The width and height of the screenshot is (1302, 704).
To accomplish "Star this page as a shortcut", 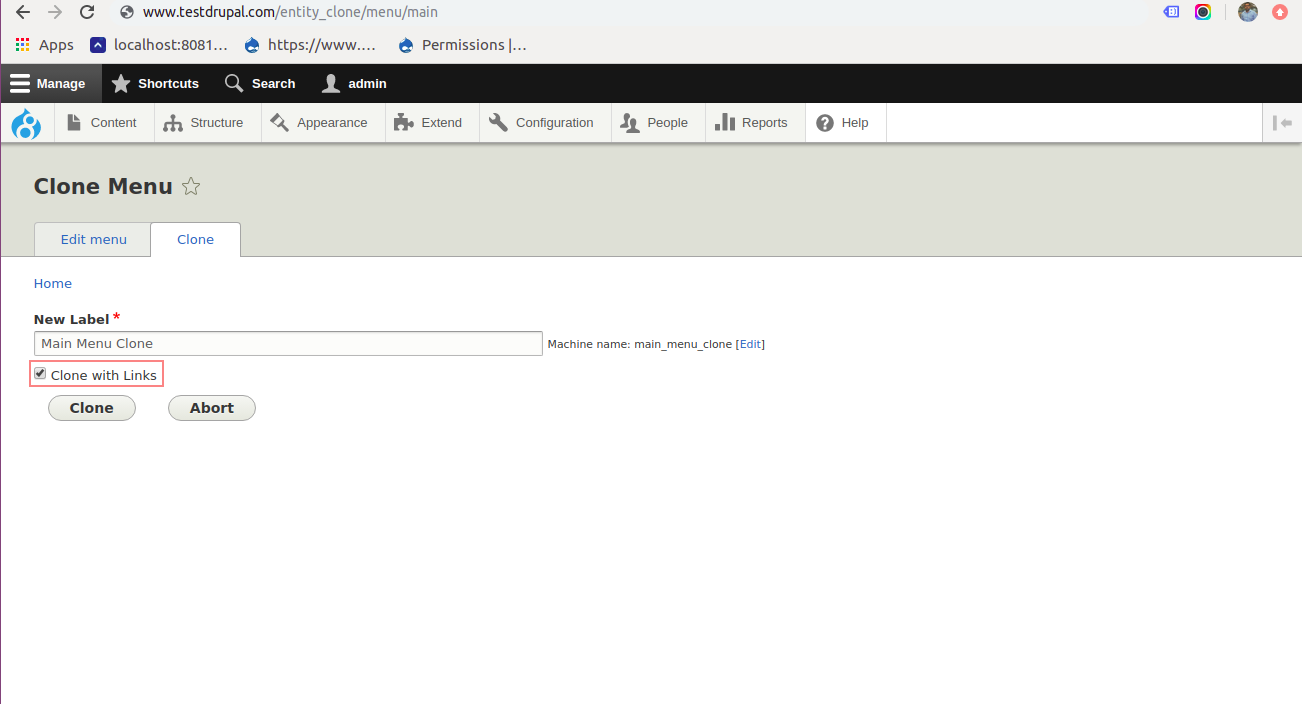I will pos(191,186).
